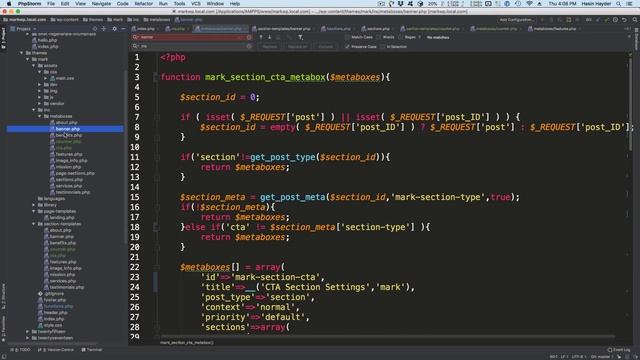Open the Tools menu
The image size is (640, 360).
click(179, 4)
